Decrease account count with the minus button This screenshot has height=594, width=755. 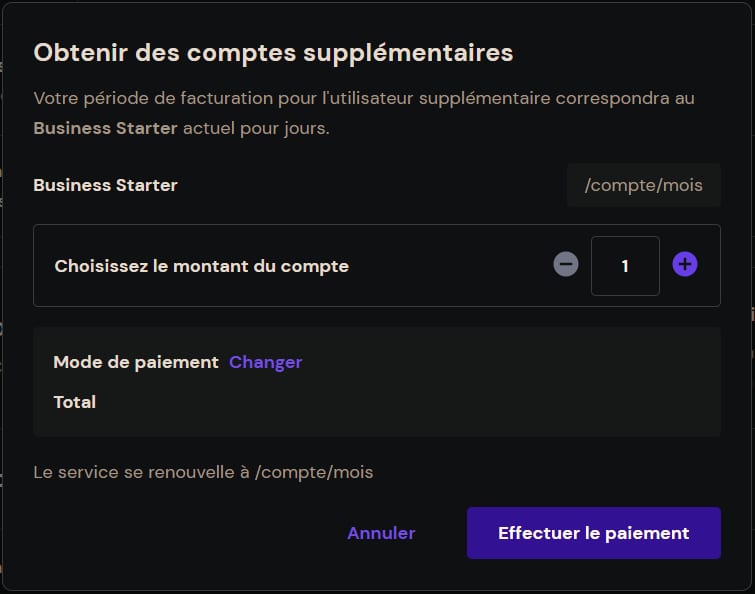(566, 265)
